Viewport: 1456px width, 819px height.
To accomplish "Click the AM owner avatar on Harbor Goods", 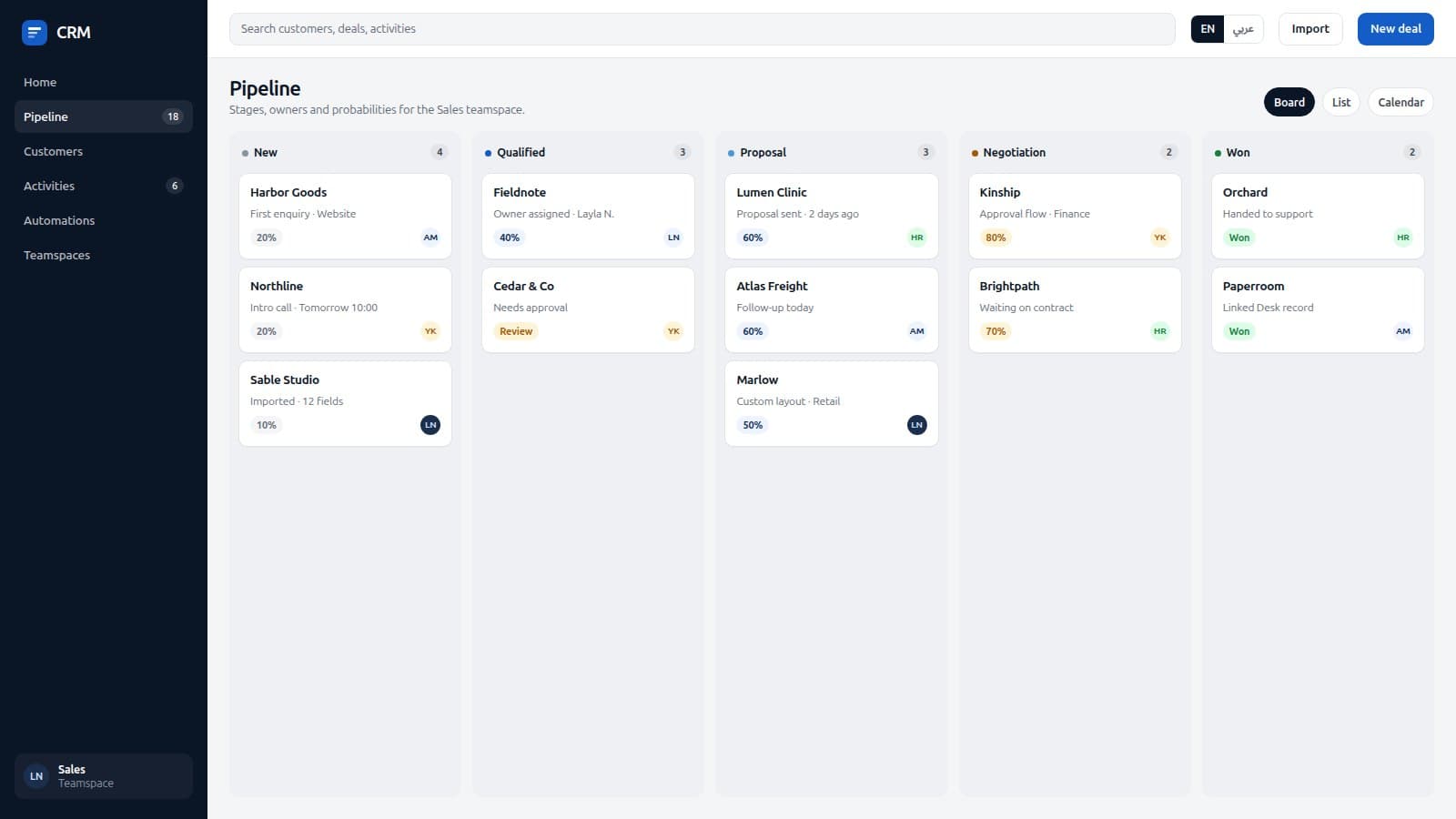I will click(430, 238).
